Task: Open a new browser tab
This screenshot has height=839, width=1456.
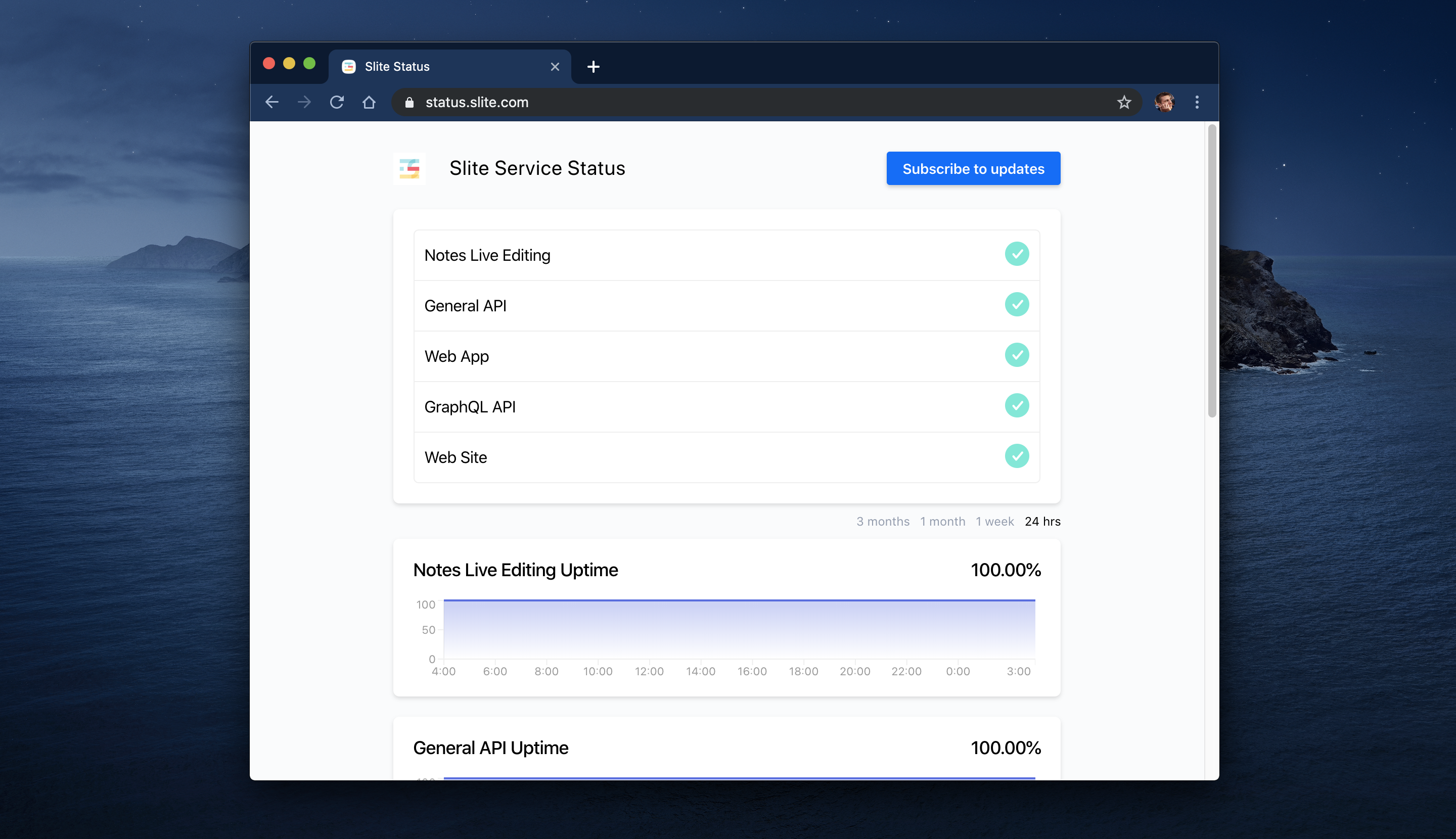Action: click(593, 67)
